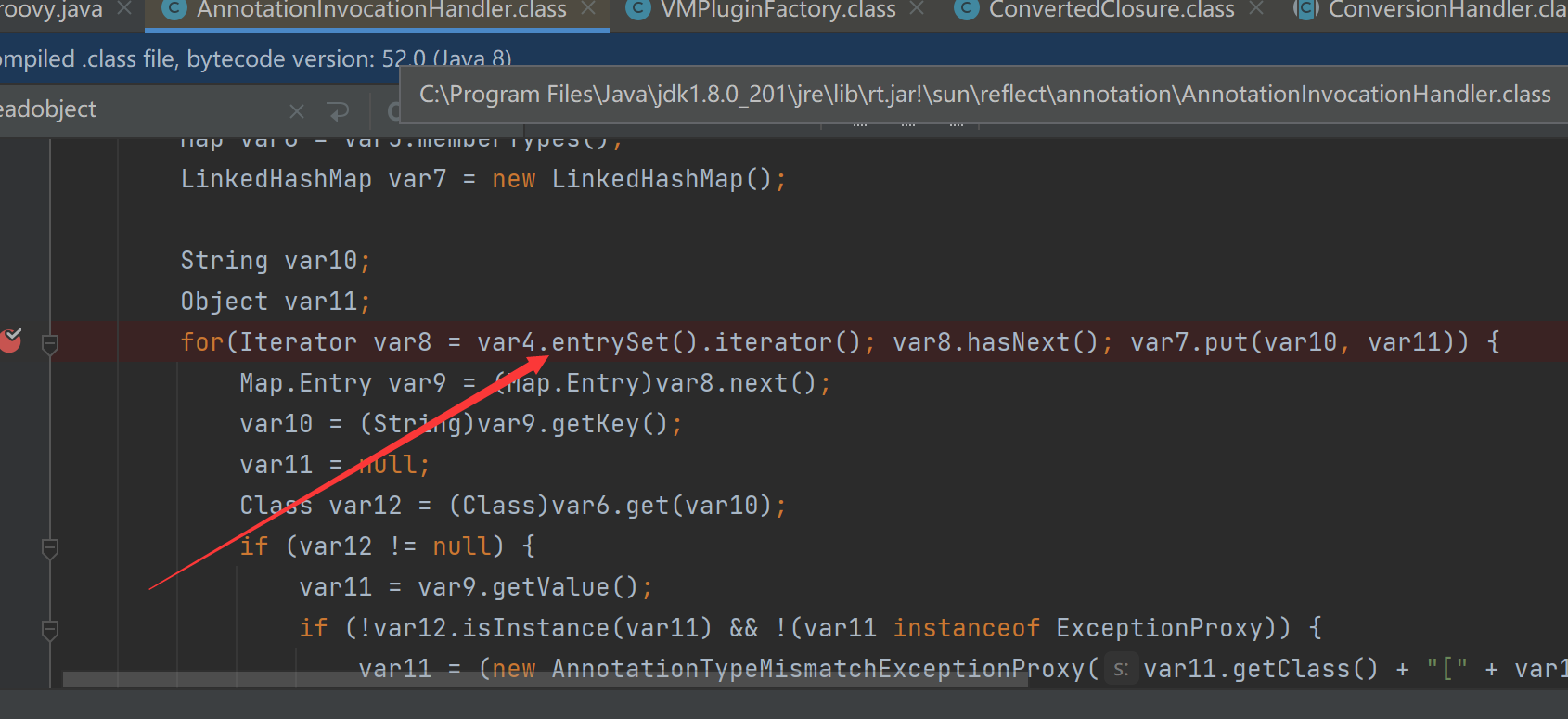Click the search text input field

click(x=139, y=109)
